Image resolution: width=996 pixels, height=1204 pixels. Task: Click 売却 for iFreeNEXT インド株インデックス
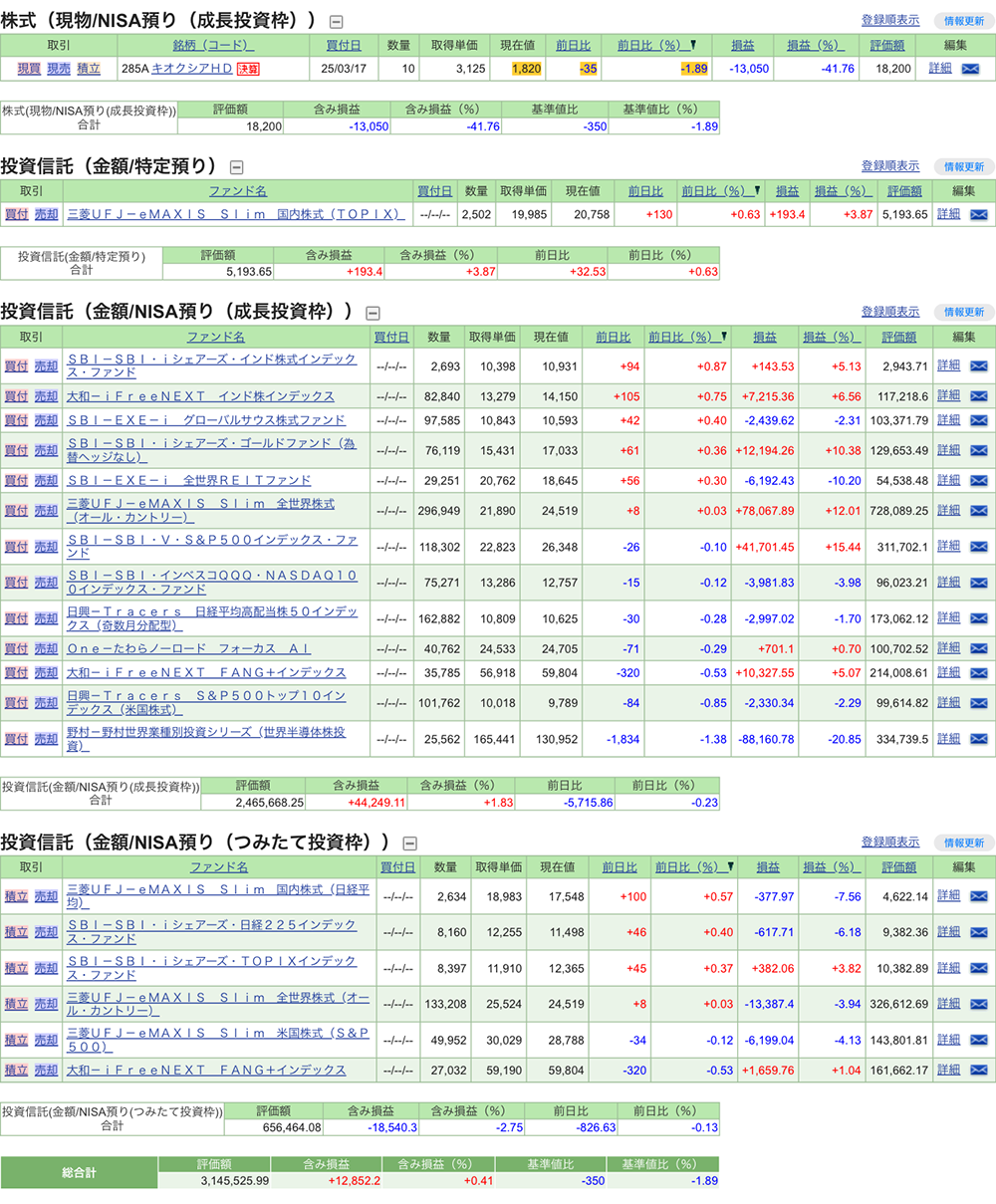(47, 396)
